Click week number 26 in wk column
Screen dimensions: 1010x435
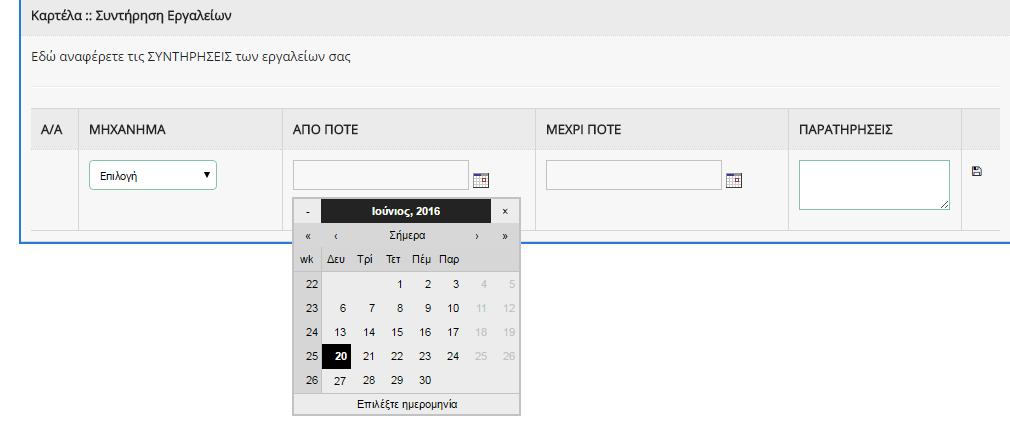coord(312,380)
